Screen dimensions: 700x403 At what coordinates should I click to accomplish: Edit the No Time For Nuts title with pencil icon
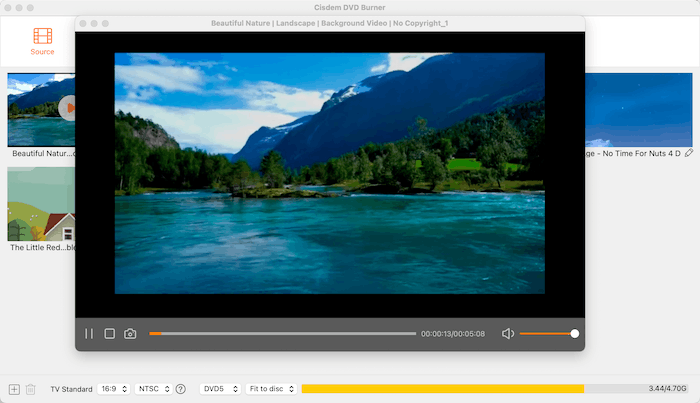click(x=688, y=153)
